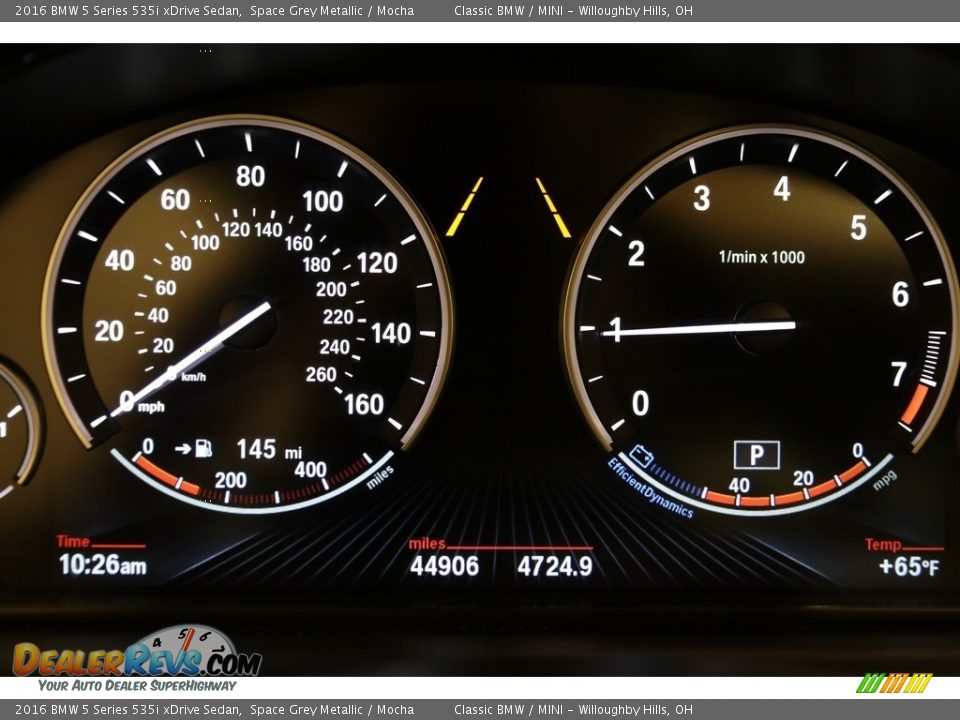
Task: Click the 44906 odometer reading
Action: pyautogui.click(x=444, y=566)
